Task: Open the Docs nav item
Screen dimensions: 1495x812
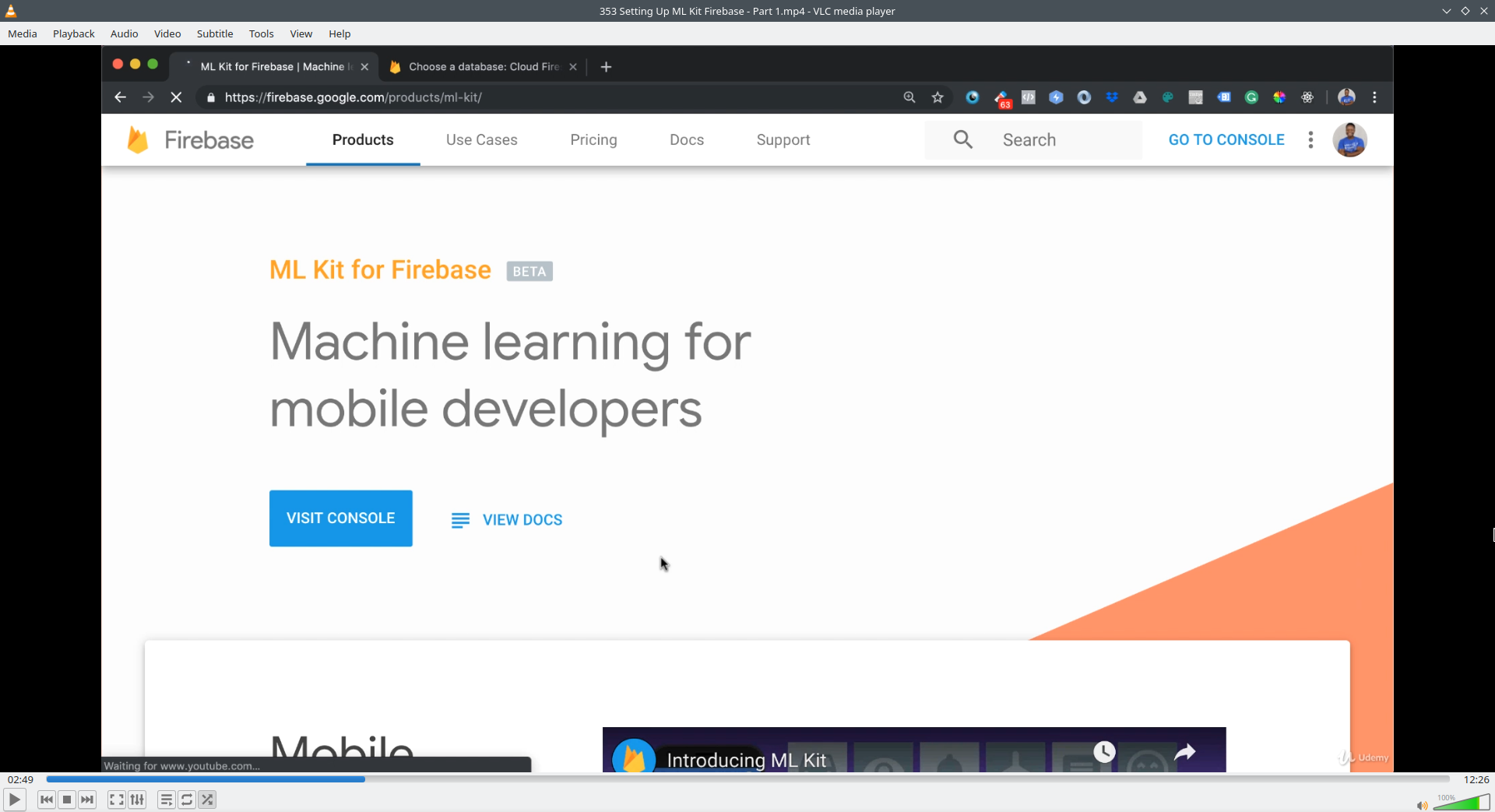Action: pos(687,140)
